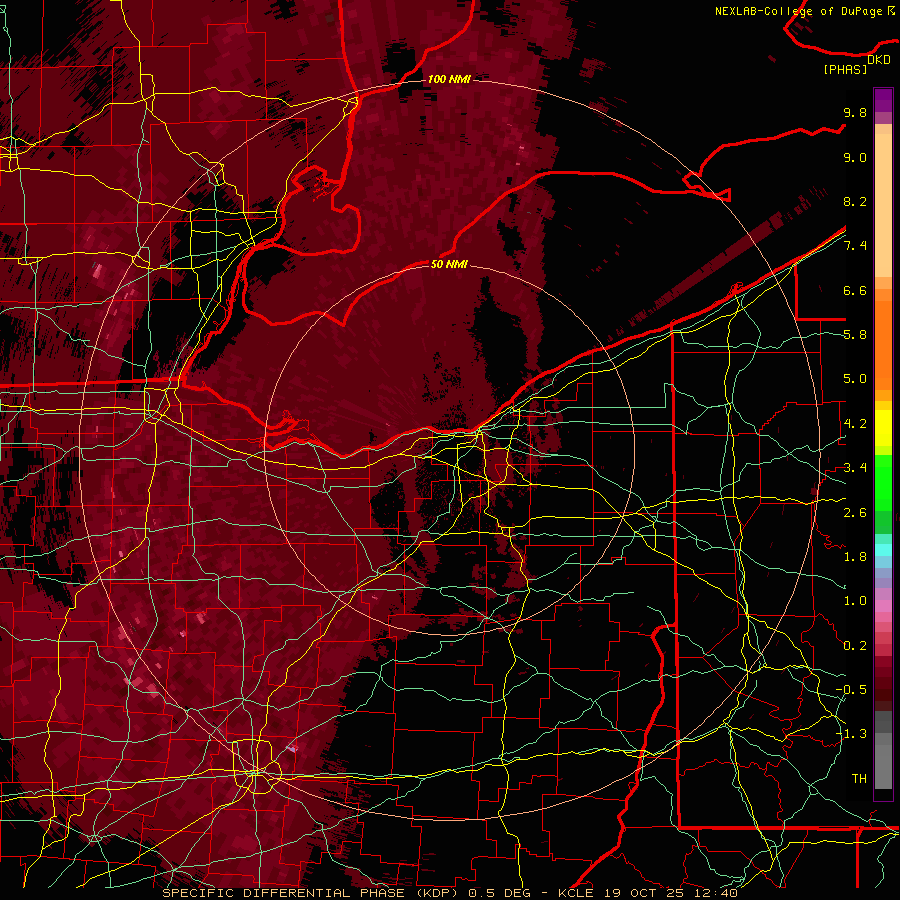900x900 pixels.
Task: Click the 6.6 scale value
Action: click(x=855, y=290)
